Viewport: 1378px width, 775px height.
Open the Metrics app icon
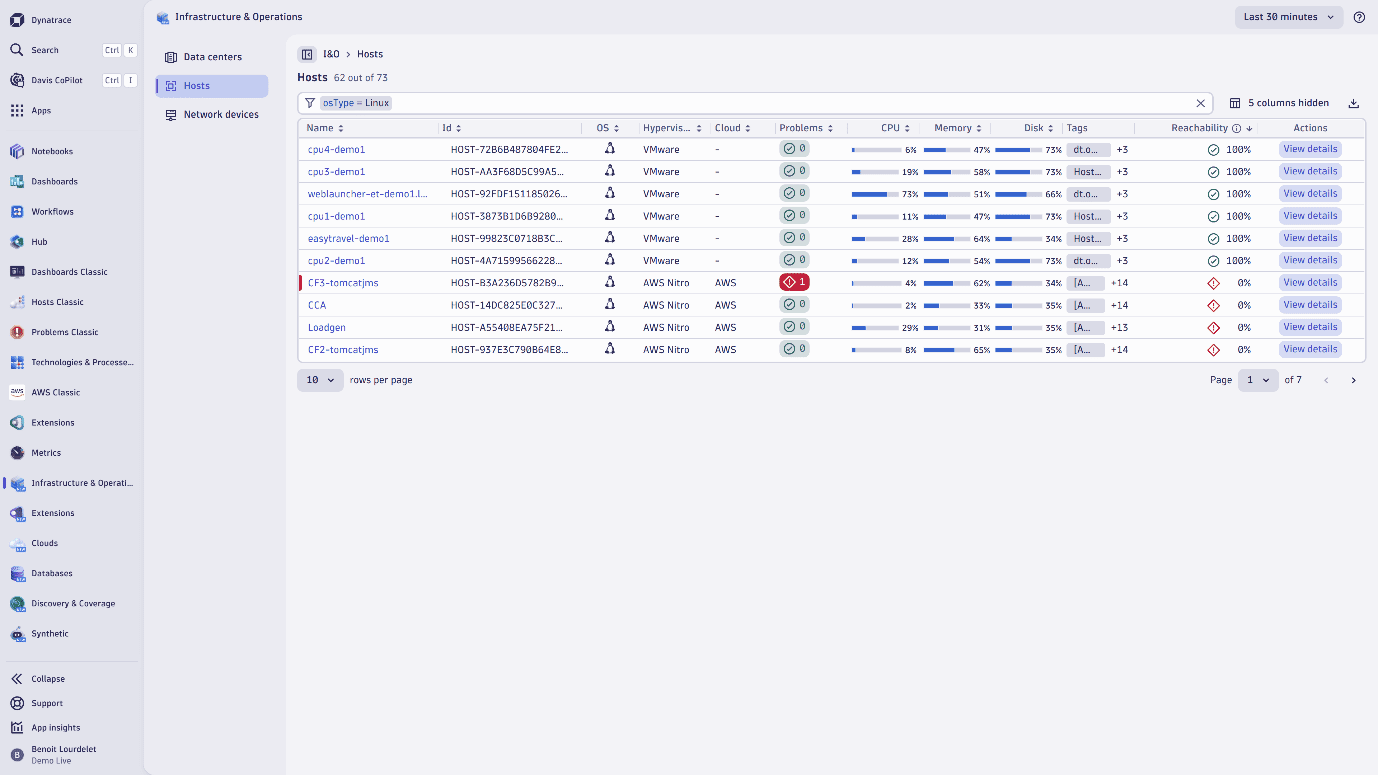click(17, 452)
